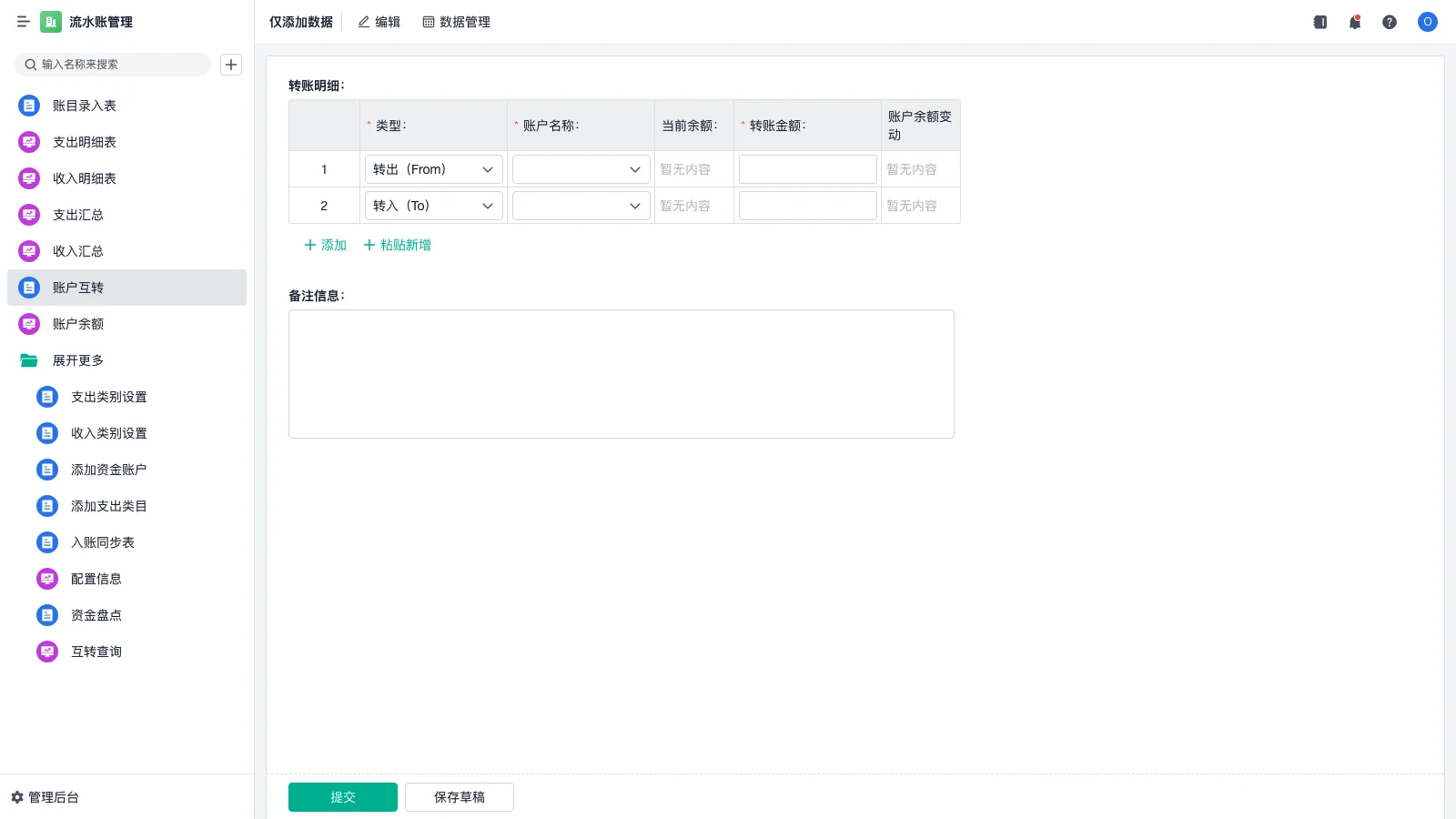Click row number 1 cell in table
1456x819 pixels.
324,169
